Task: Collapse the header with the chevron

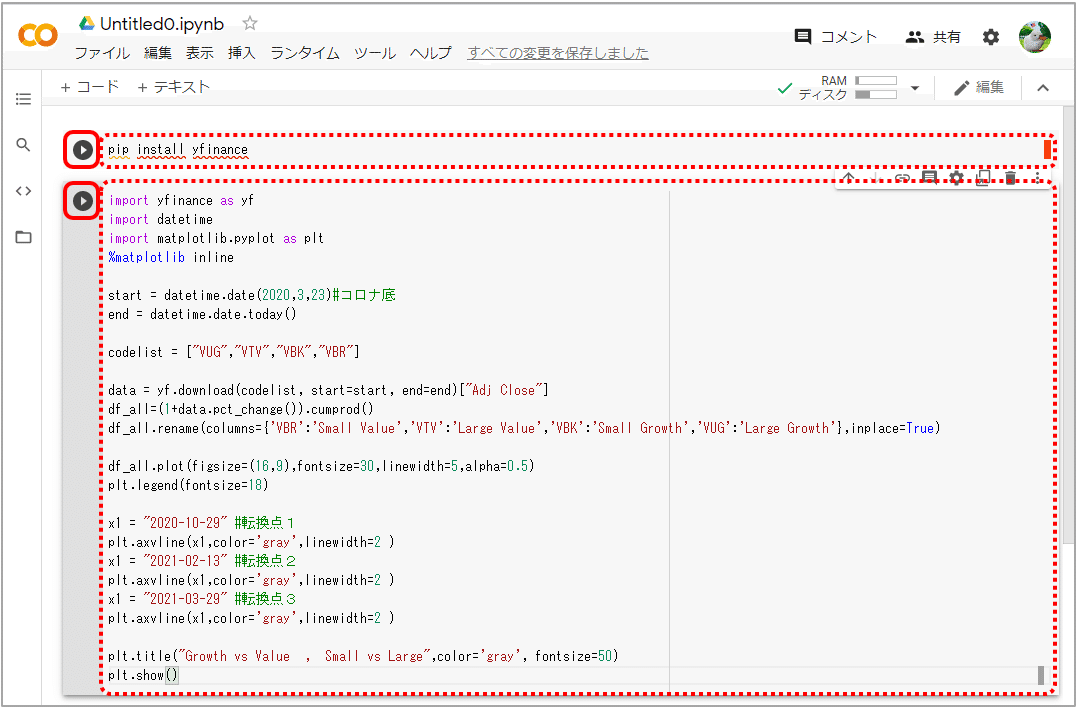Action: pos(1043,87)
